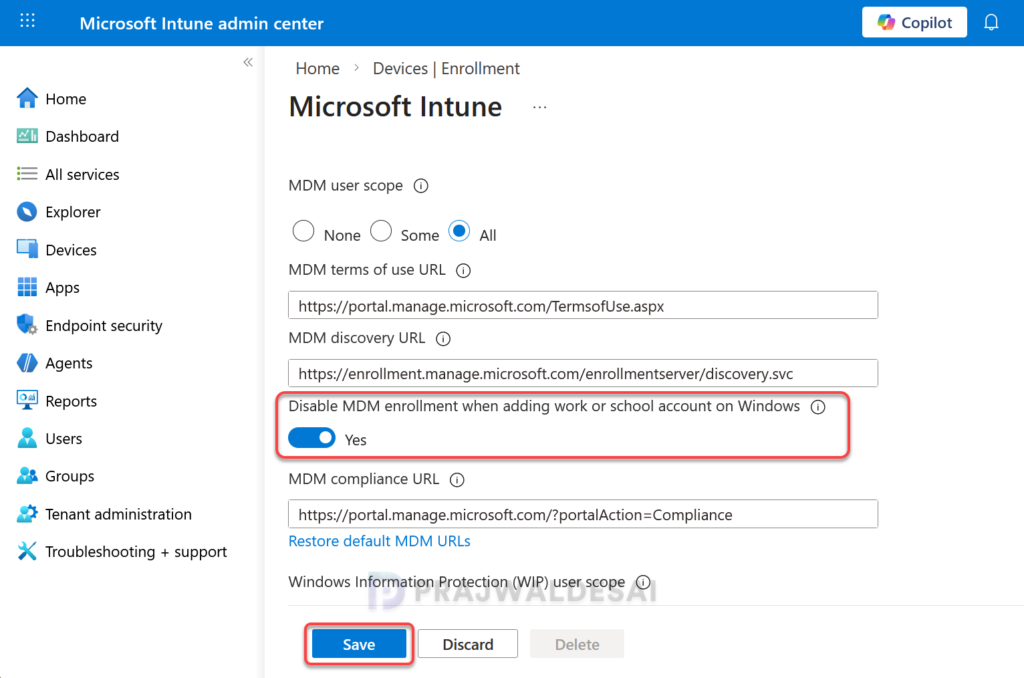Image resolution: width=1024 pixels, height=678 pixels.
Task: Click the Groups people icon
Action: (27, 476)
